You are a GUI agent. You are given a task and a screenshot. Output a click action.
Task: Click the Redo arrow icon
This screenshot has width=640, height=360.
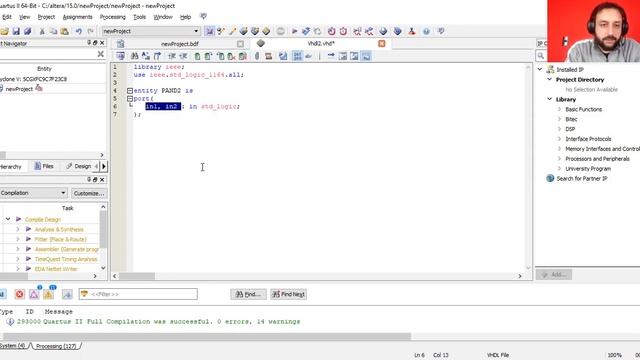pos(91,31)
